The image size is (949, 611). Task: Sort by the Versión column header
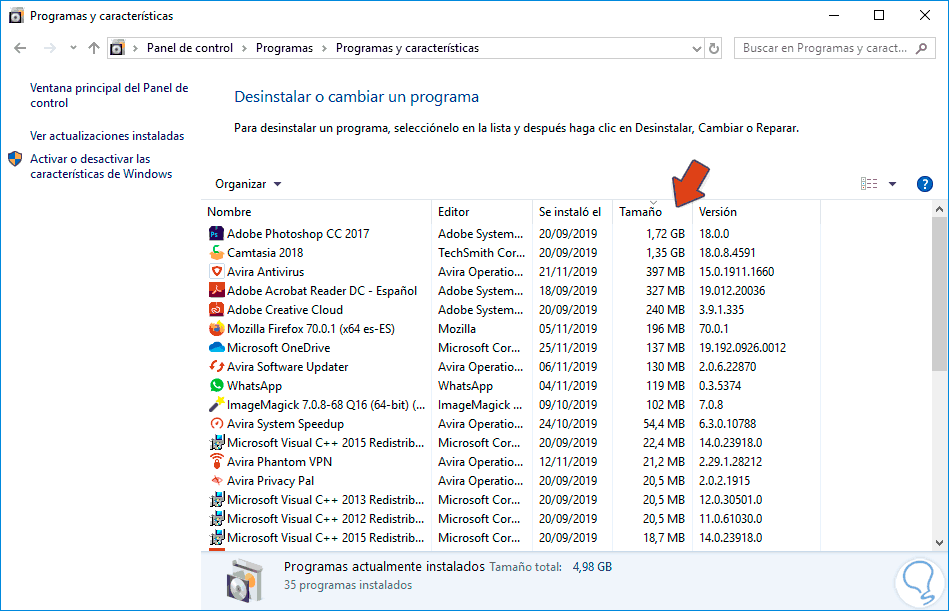pos(757,212)
